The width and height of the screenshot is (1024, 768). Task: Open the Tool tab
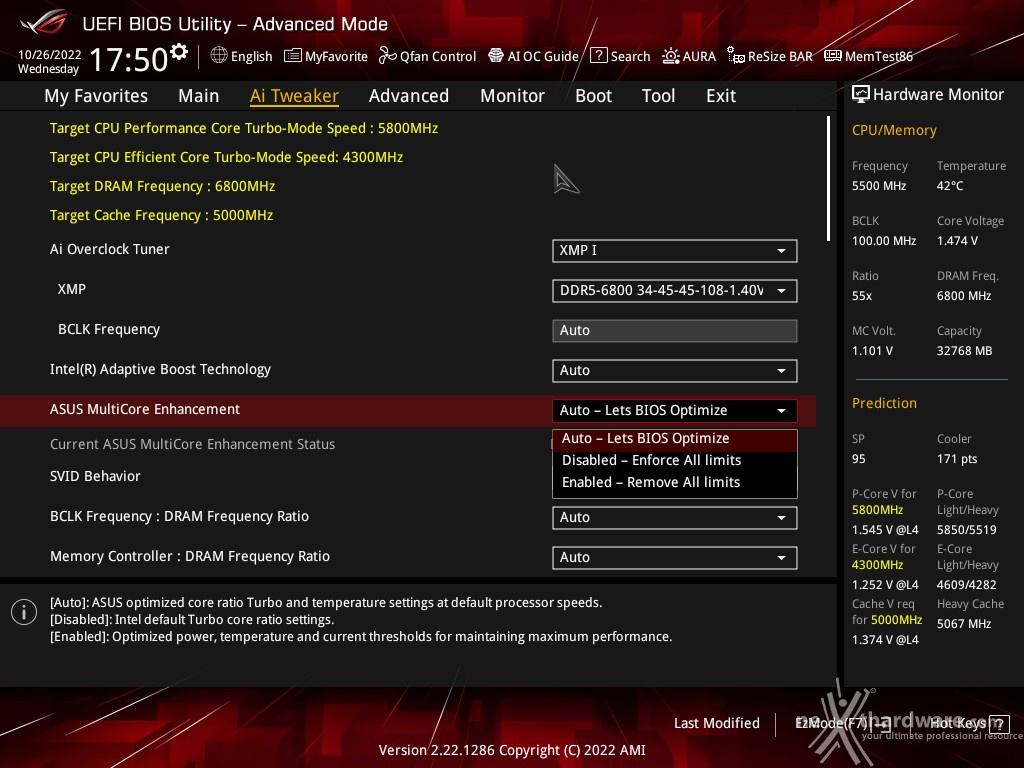coord(658,96)
